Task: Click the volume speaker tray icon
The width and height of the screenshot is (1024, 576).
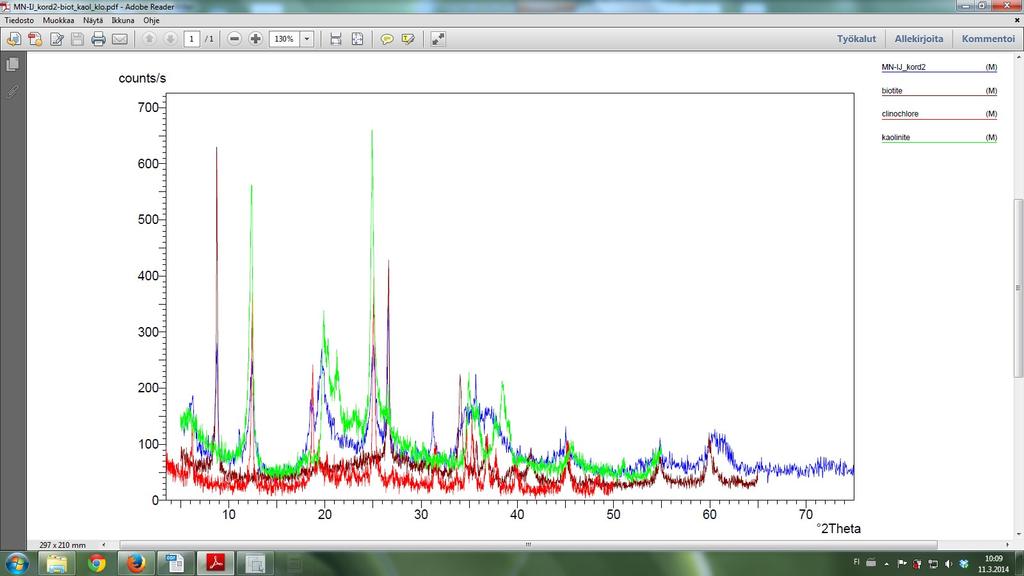Action: click(948, 564)
